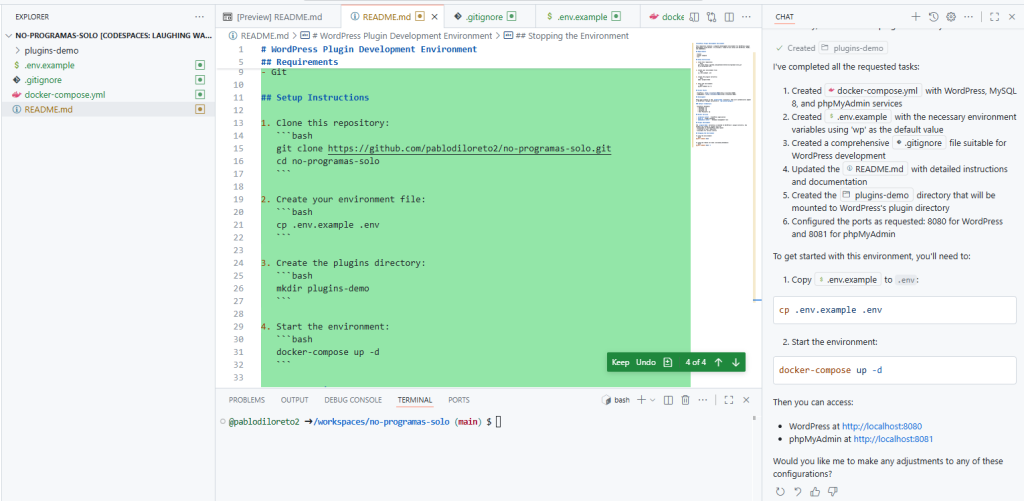Open the http://localhost:8080 link
This screenshot has height=501, width=1024.
881,425
